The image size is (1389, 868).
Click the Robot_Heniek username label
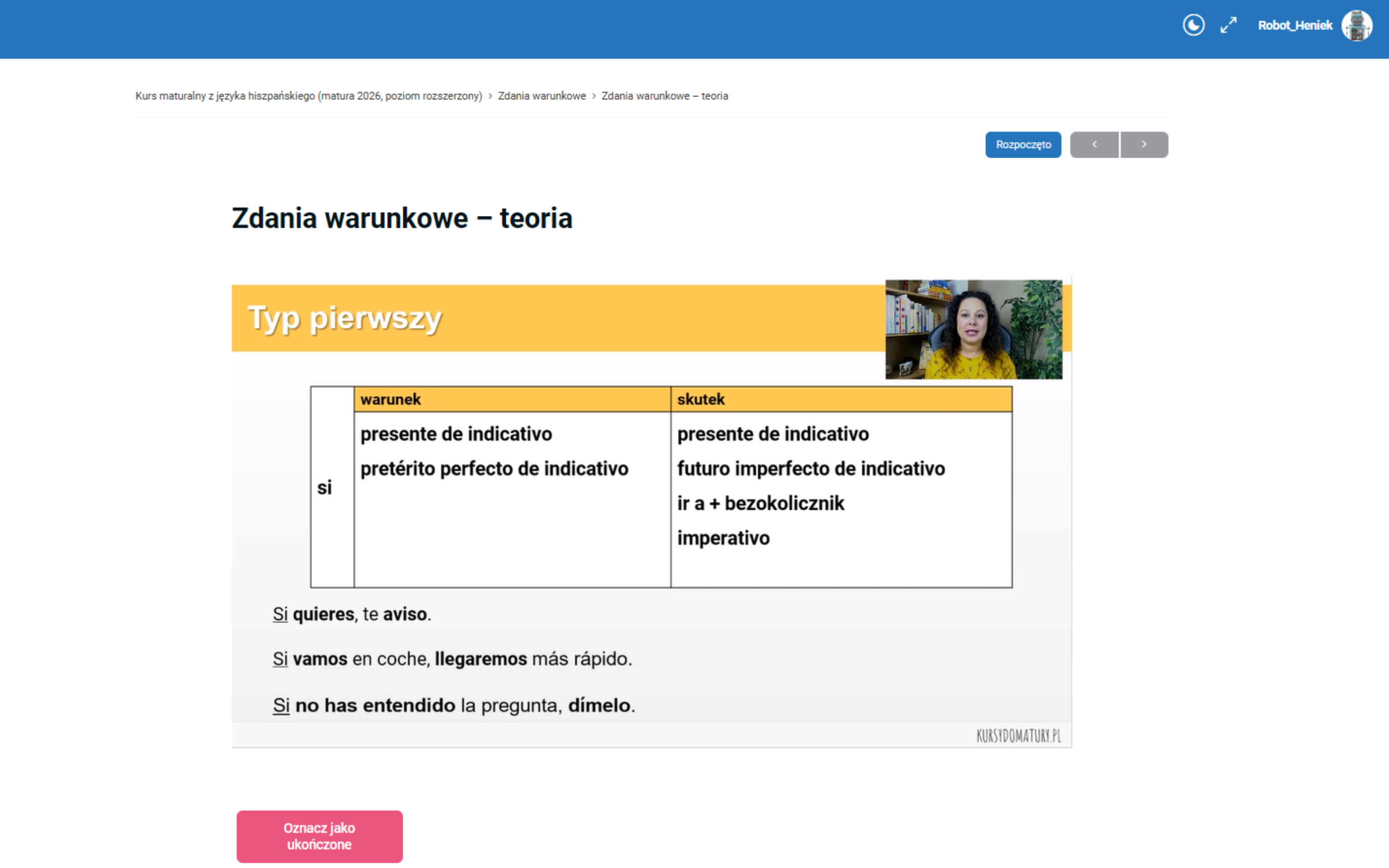(x=1294, y=25)
